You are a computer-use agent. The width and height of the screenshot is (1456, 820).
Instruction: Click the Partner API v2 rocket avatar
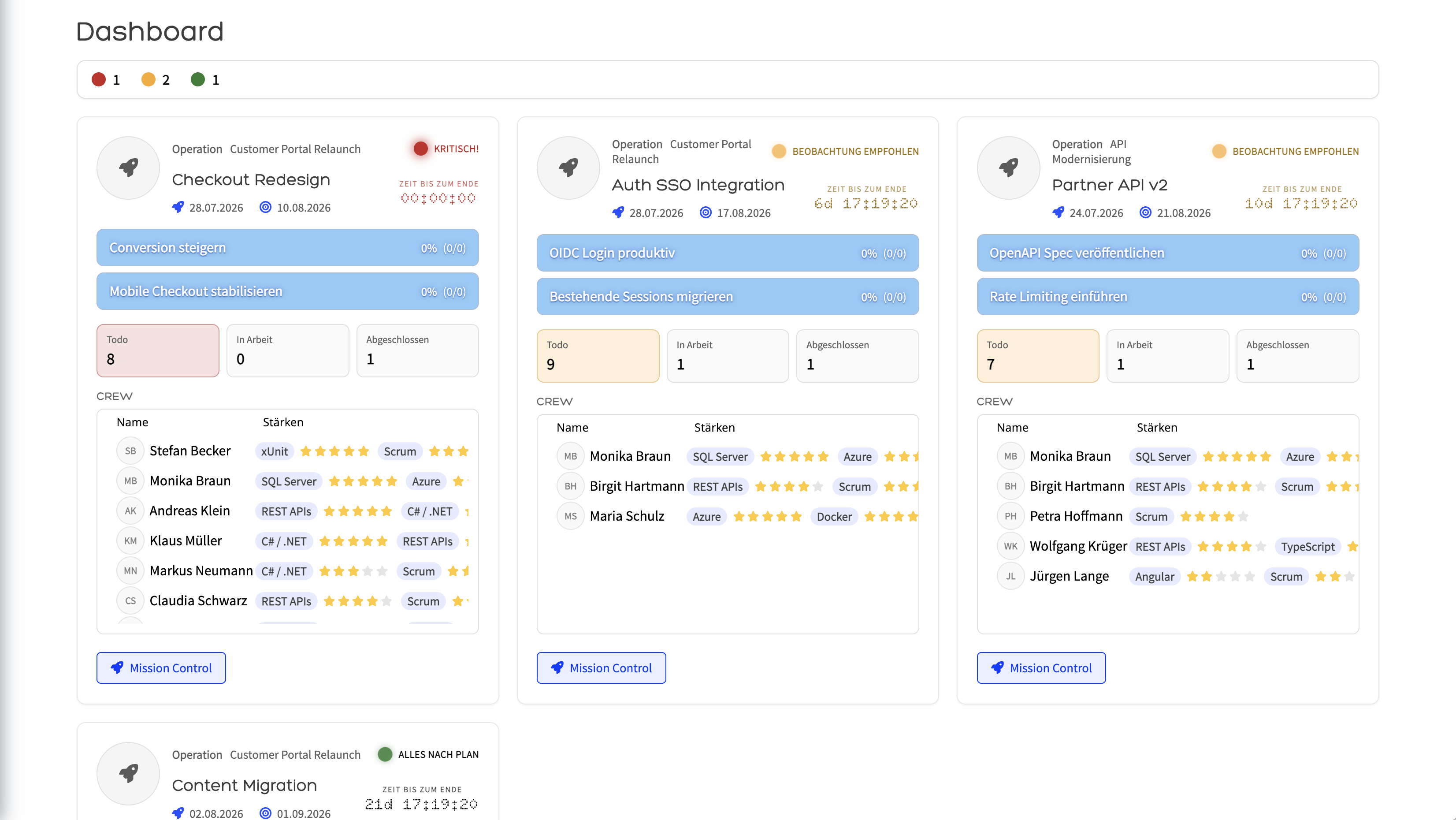click(x=1008, y=168)
